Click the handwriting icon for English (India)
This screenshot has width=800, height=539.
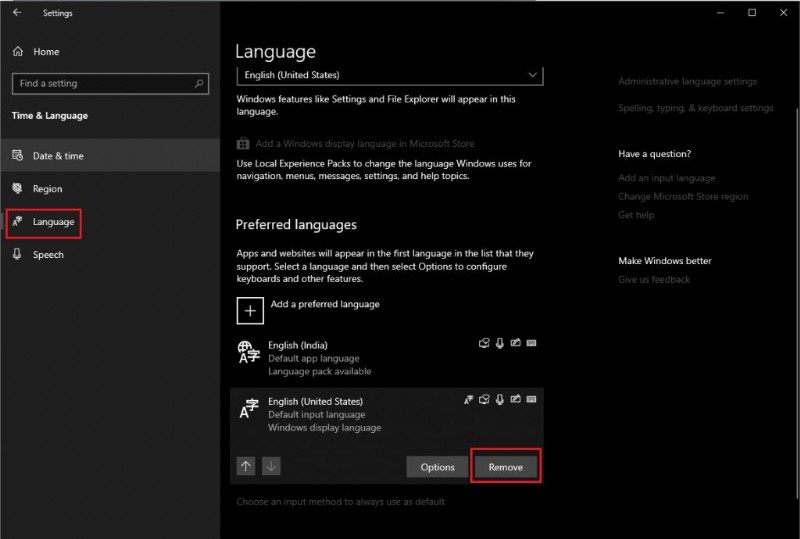coord(515,342)
